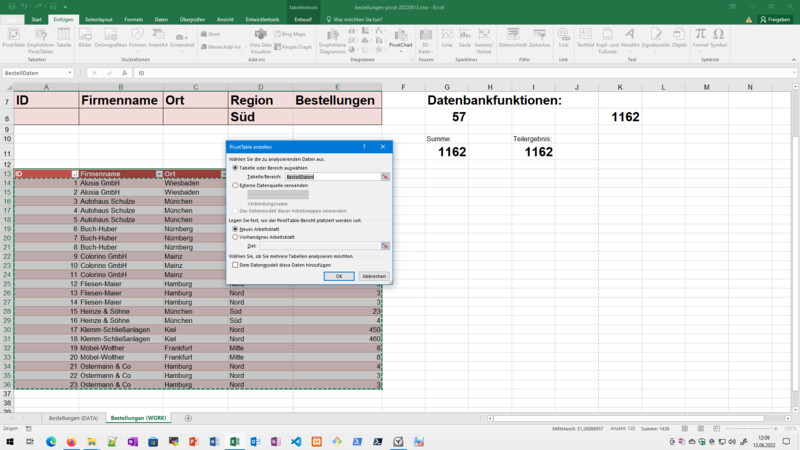Screen dimensions: 800x450
Task: Click the Tabelle/Bereich input field
Action: (x=333, y=177)
